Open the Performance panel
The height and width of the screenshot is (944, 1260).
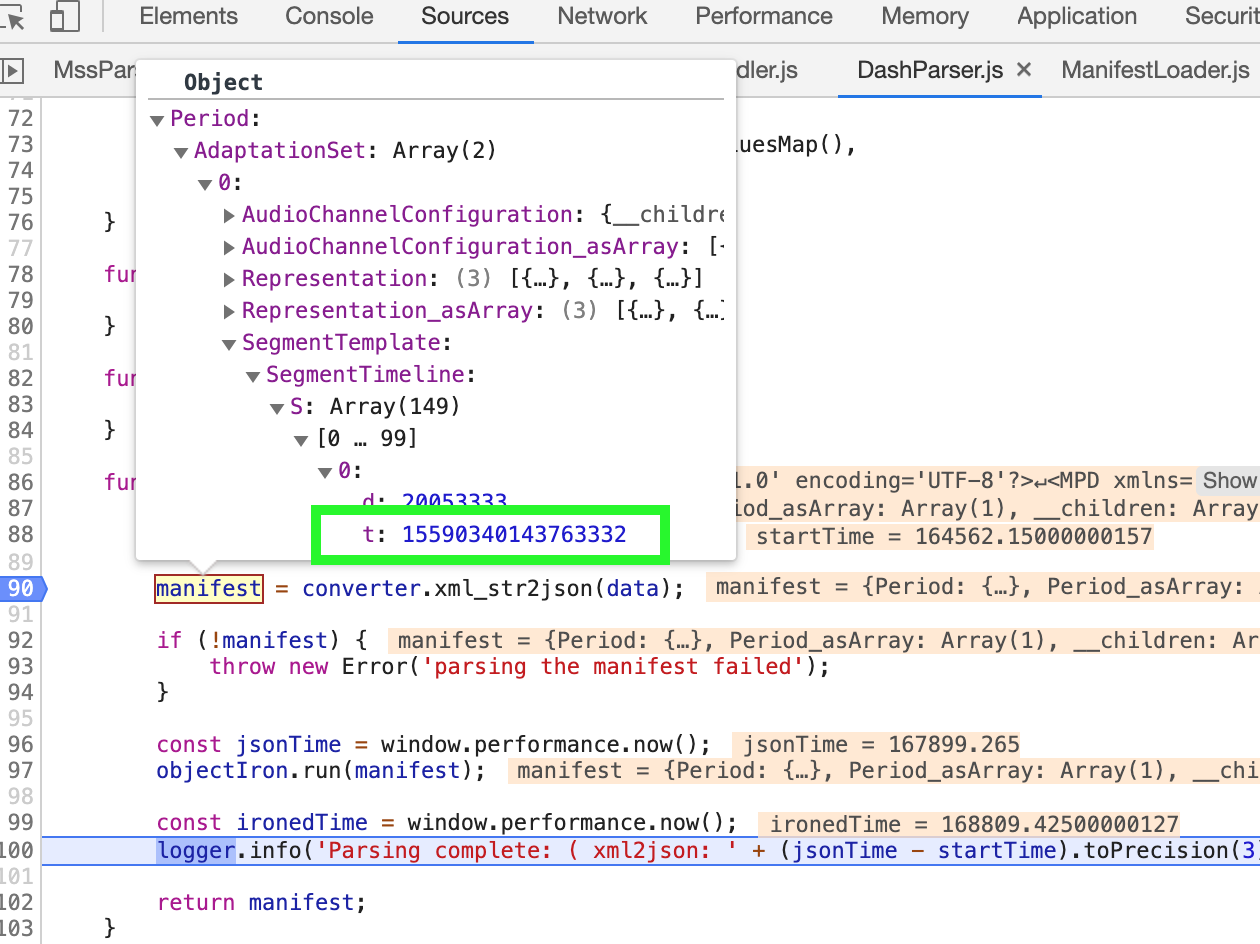tap(763, 17)
